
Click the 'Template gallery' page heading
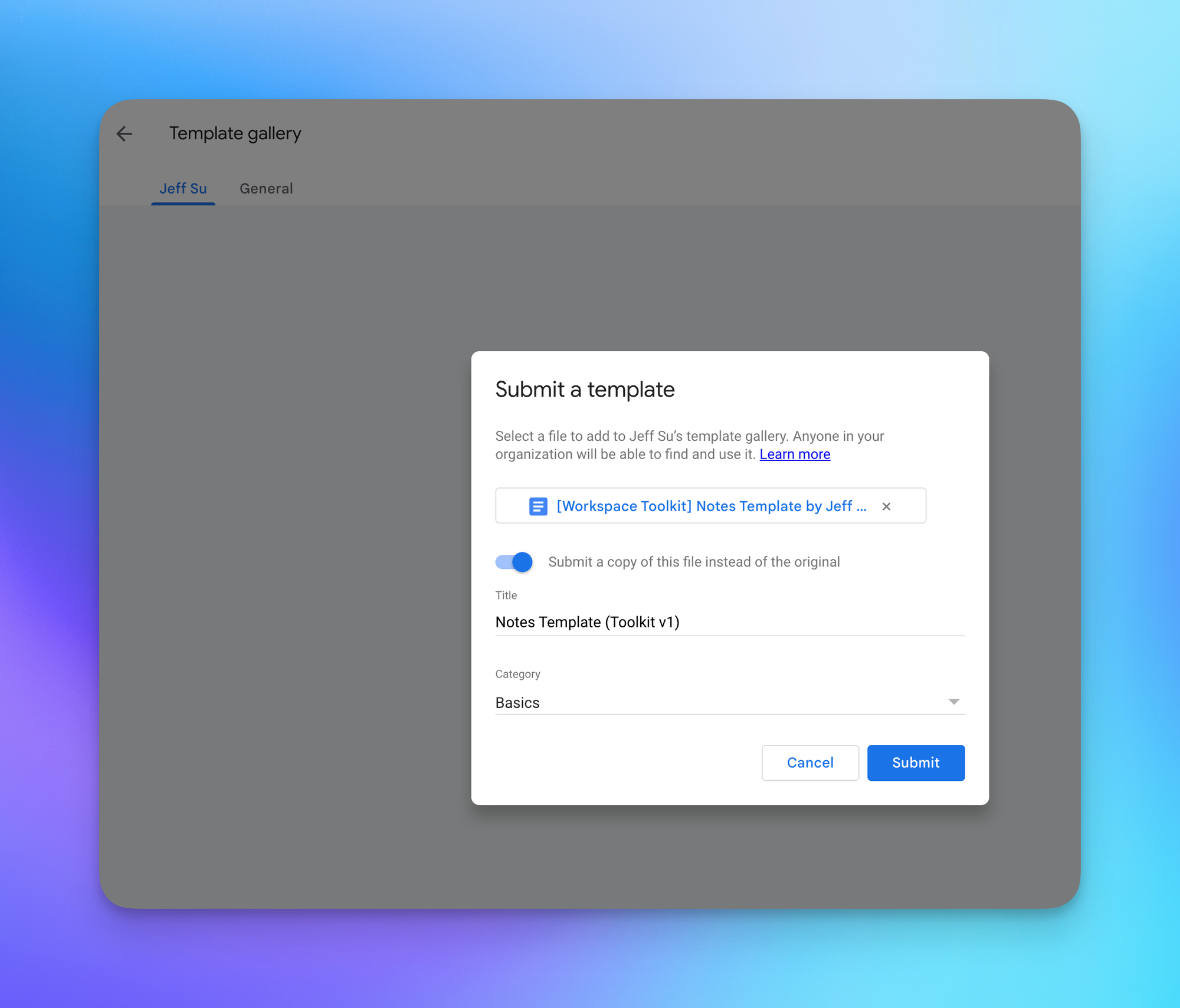tap(235, 134)
